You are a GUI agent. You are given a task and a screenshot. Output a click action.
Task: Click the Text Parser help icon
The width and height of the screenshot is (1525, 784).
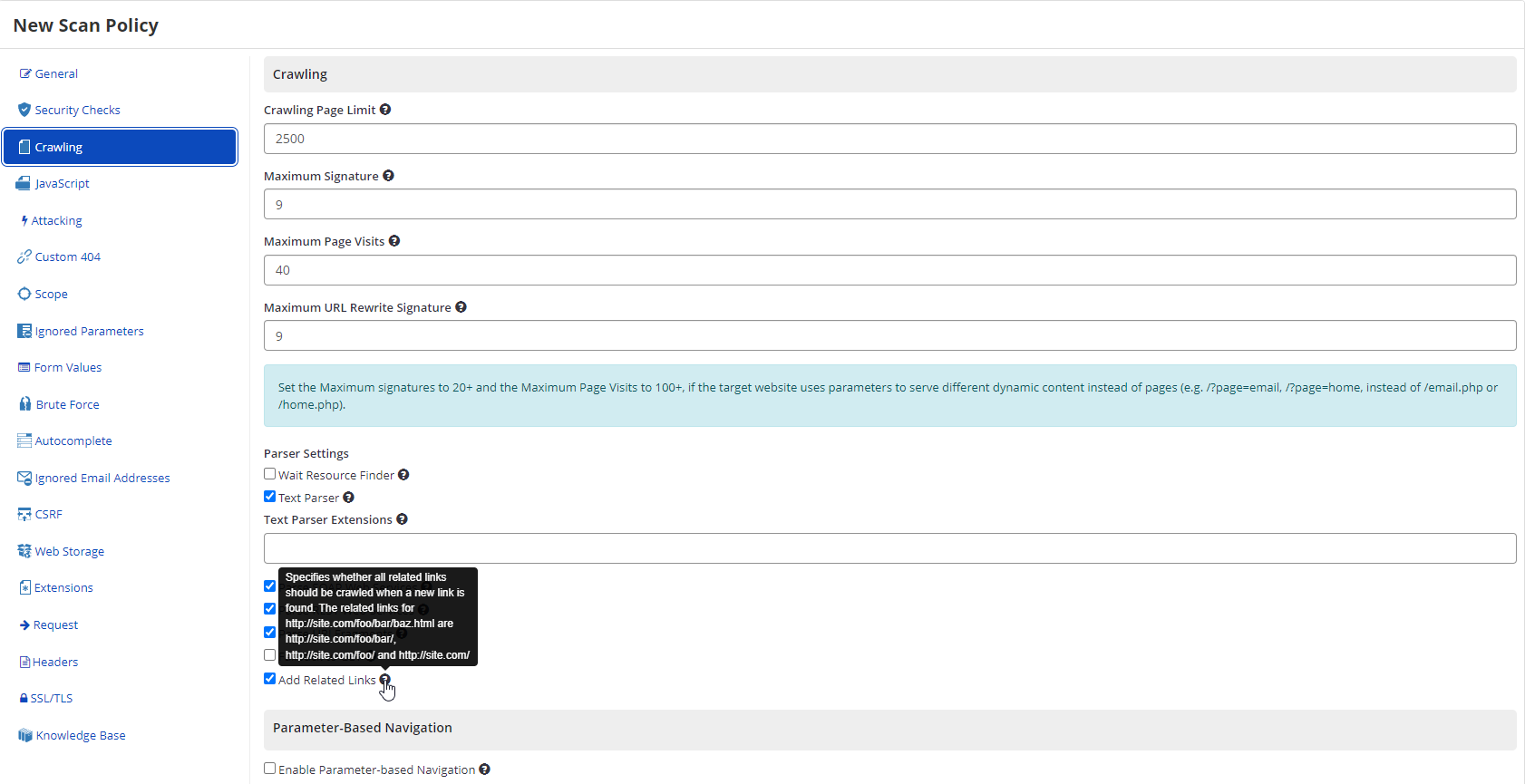tap(348, 498)
